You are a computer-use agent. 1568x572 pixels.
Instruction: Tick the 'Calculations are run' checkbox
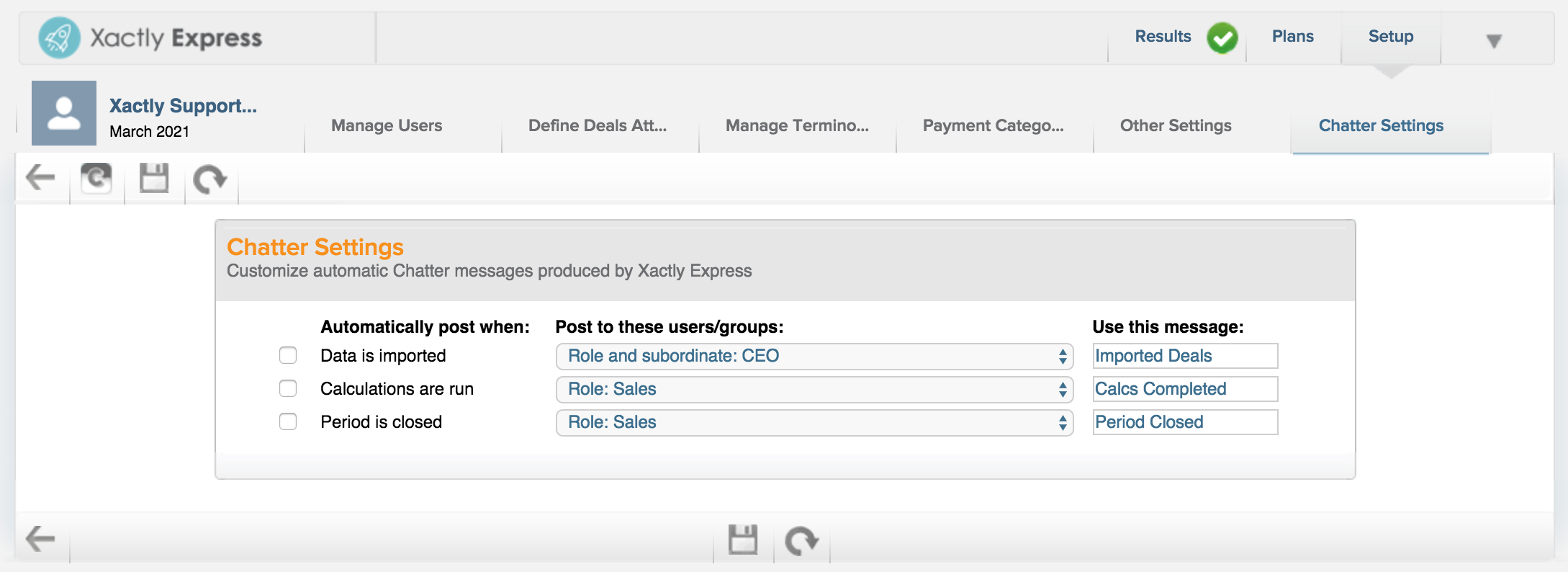[288, 388]
